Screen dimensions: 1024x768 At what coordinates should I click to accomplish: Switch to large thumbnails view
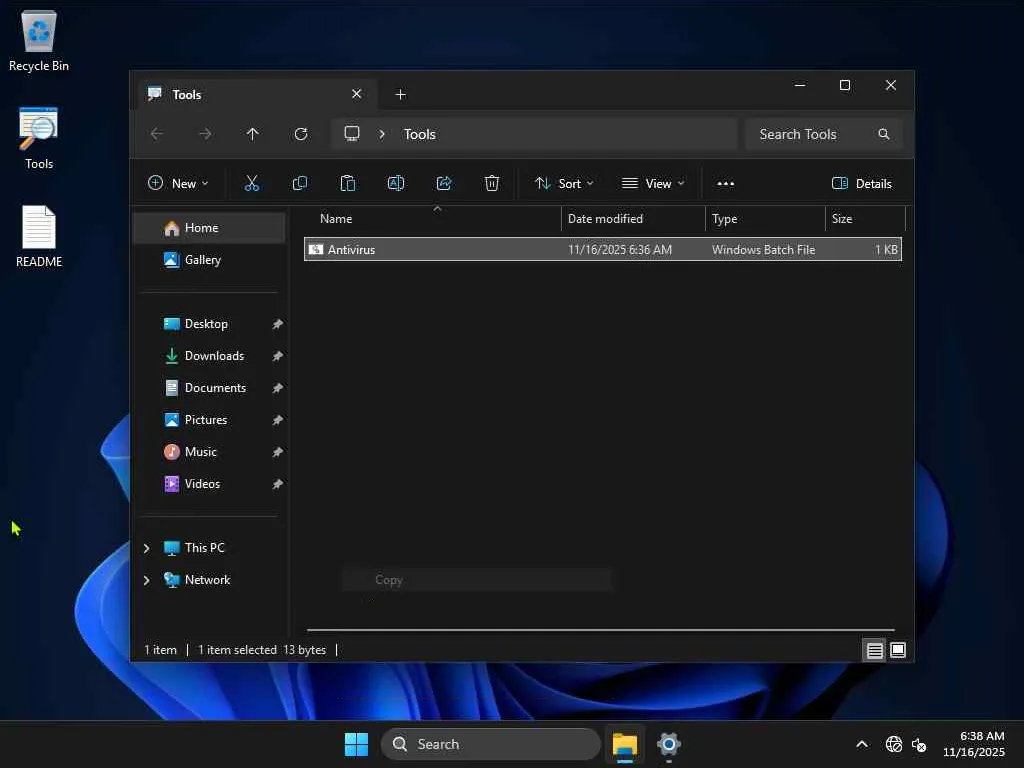[898, 650]
